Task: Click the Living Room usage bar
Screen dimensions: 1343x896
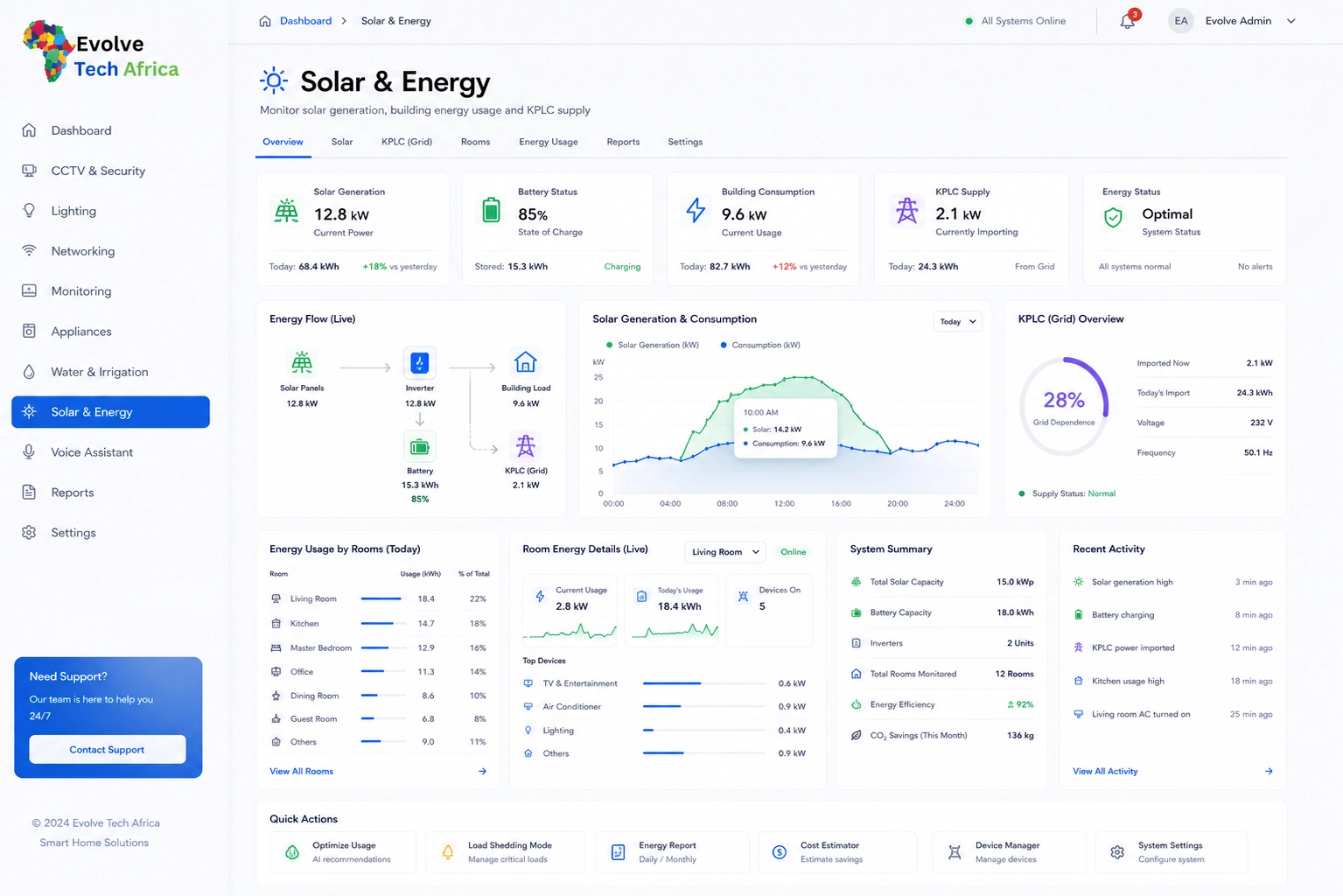Action: [x=384, y=599]
